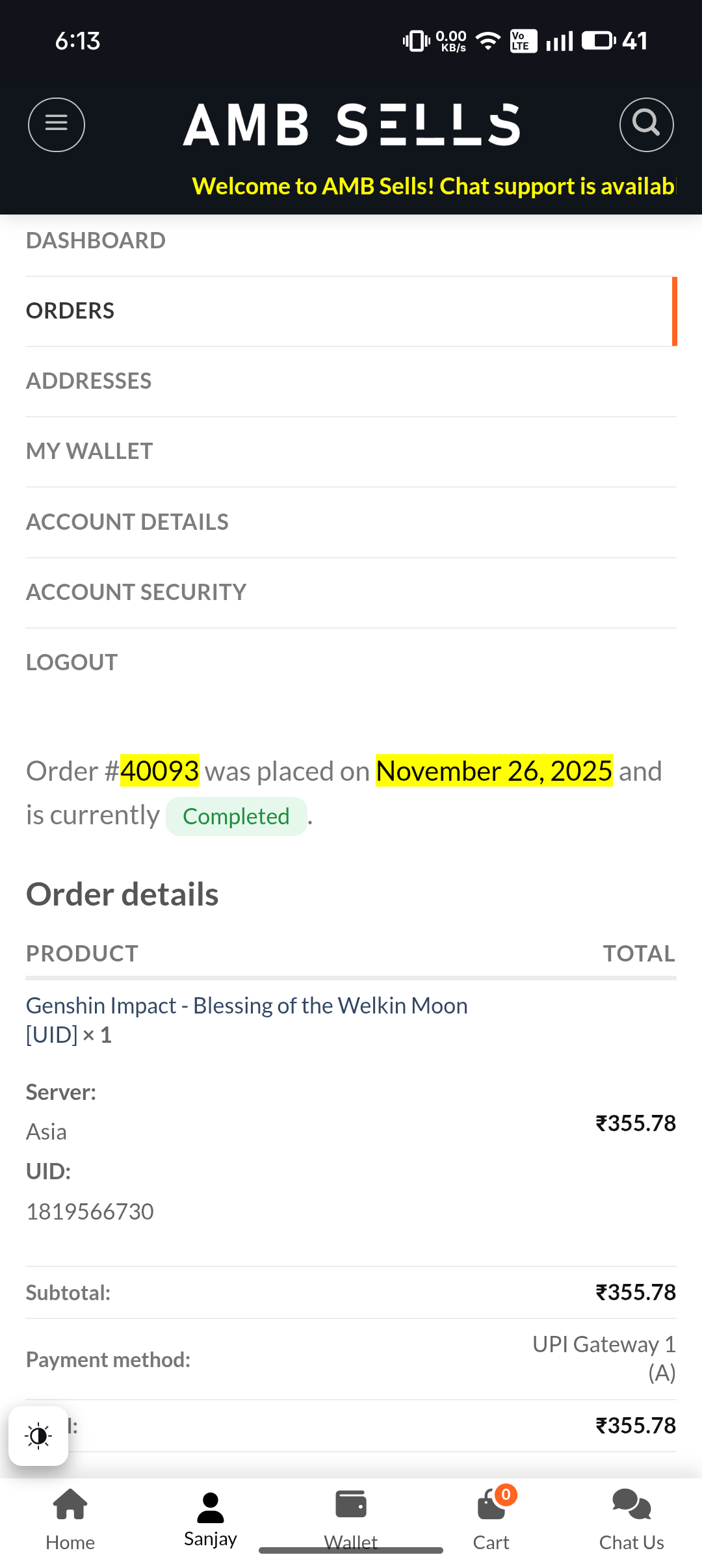Screen dimensions: 702x1568
Task: Open the Addresses menu item
Action: point(89,381)
